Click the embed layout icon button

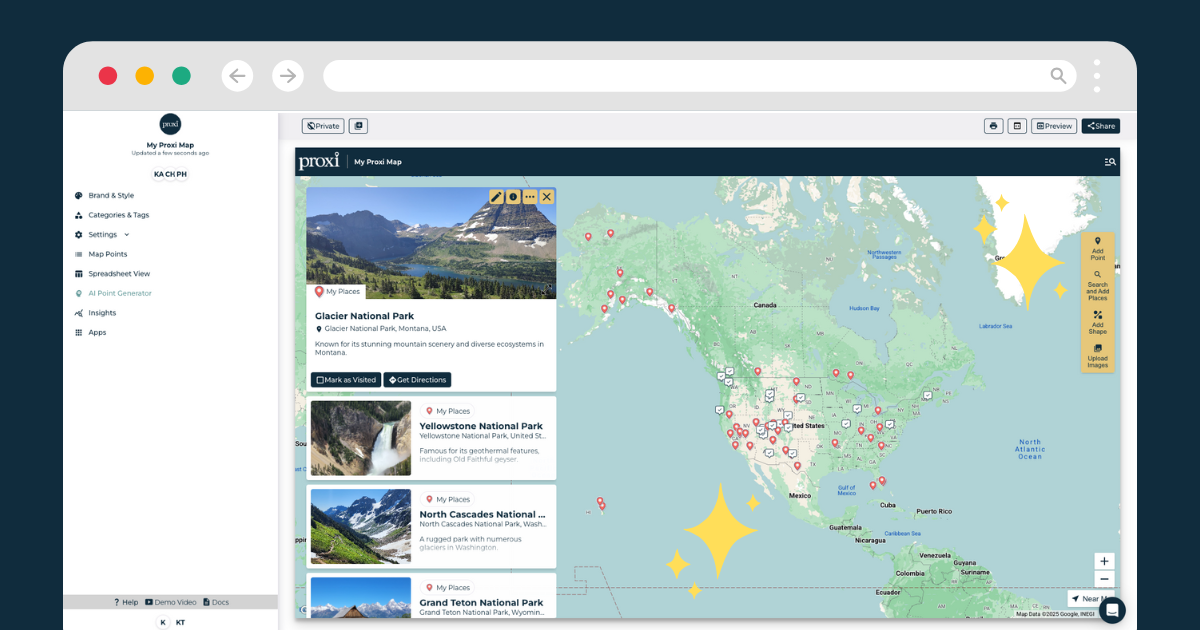point(1017,126)
